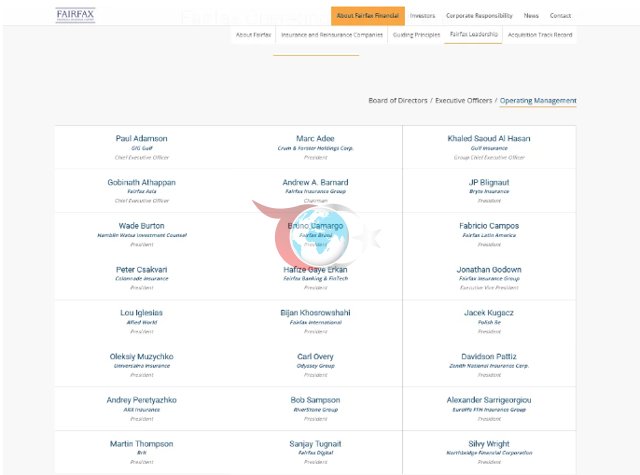Click the name Paul Adamson
640x475 pixels.
(x=141, y=138)
